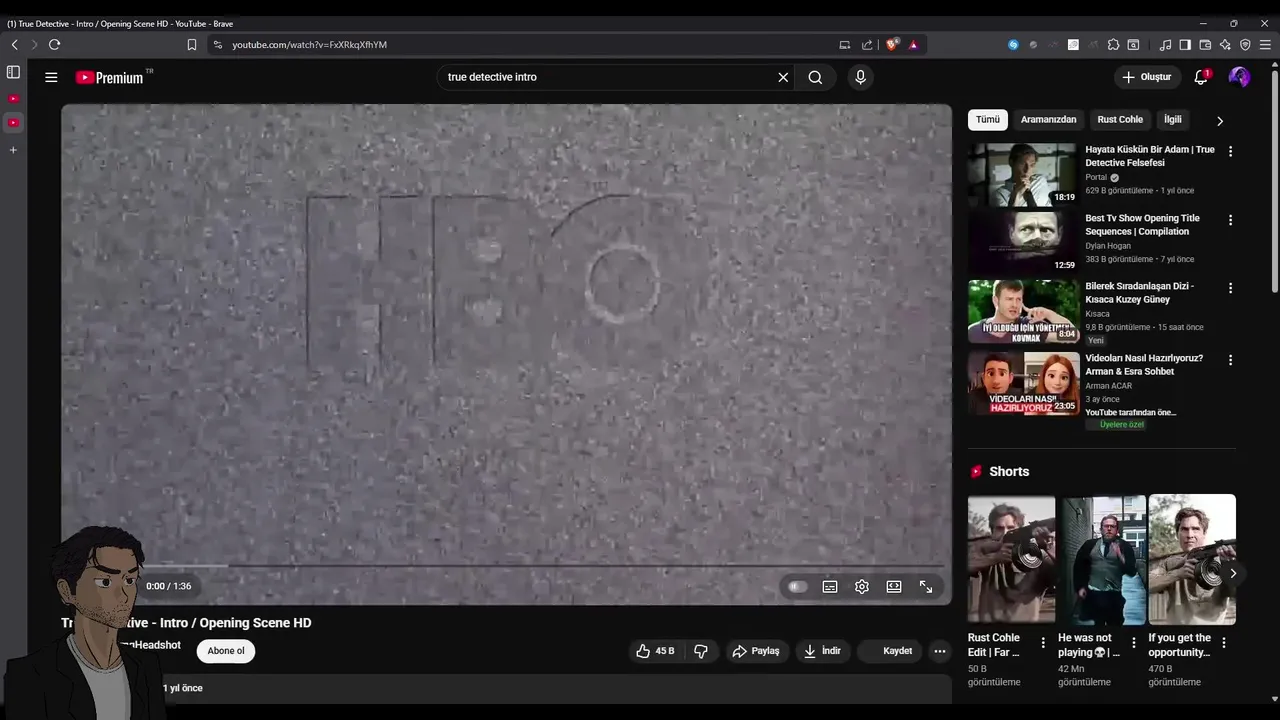Bookmark this page

click(192, 45)
